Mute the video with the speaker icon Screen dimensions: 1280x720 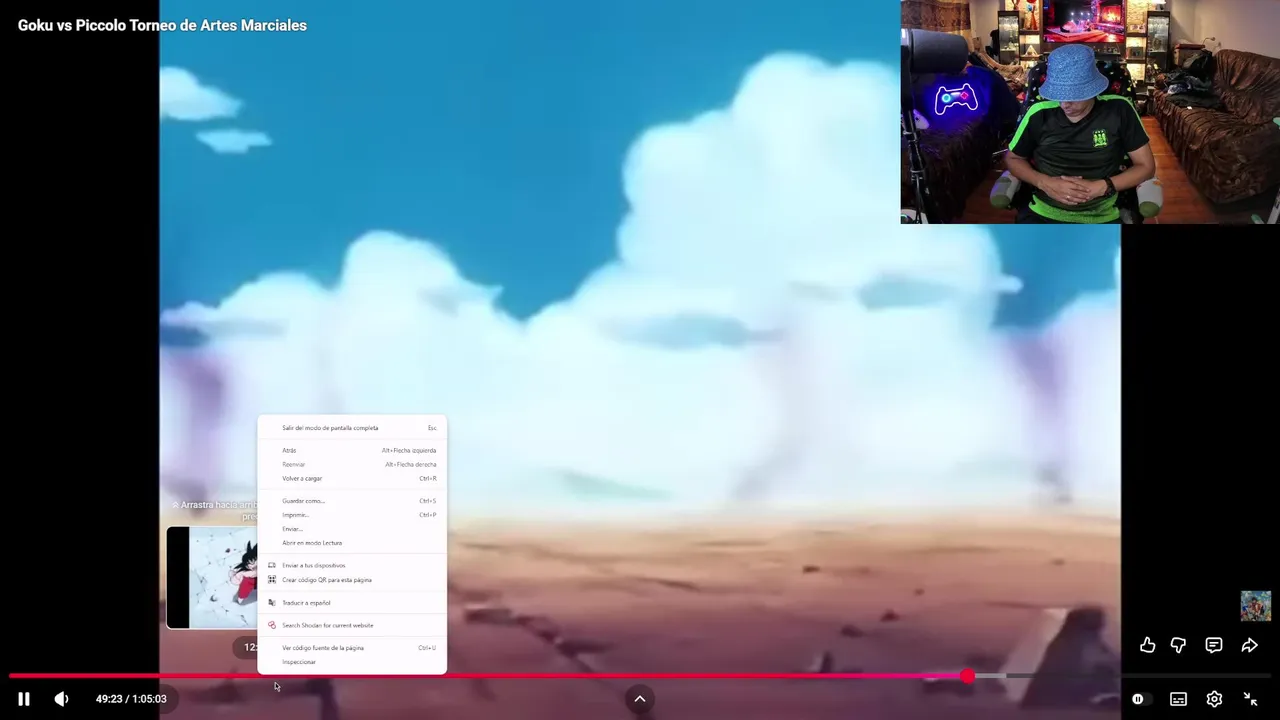(61, 699)
